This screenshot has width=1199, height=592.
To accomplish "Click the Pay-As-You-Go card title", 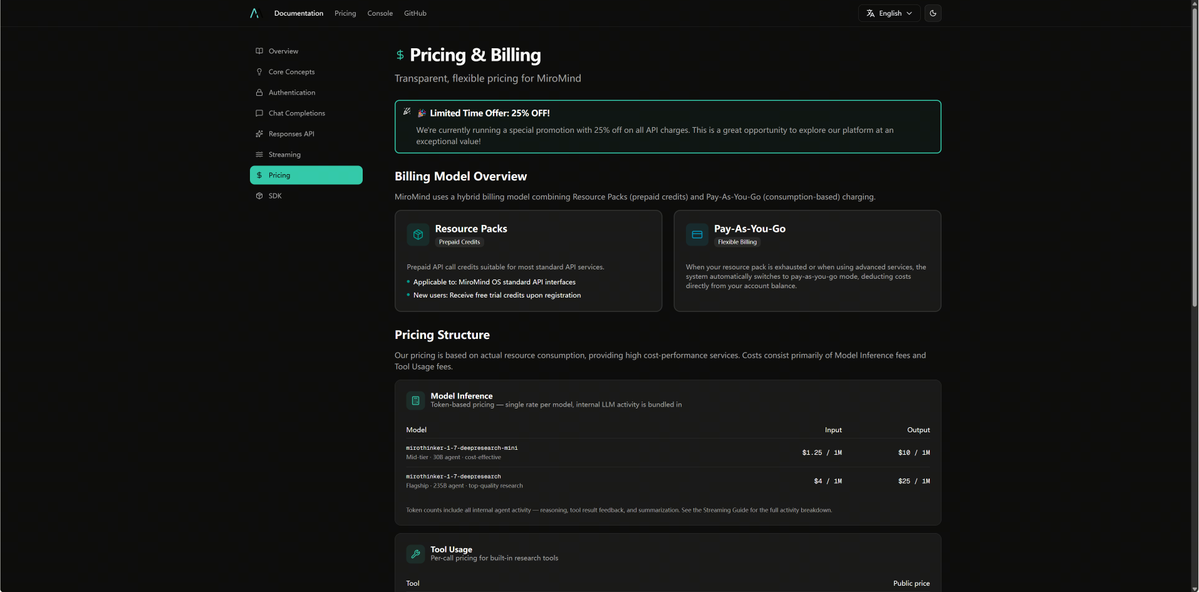I will [749, 229].
